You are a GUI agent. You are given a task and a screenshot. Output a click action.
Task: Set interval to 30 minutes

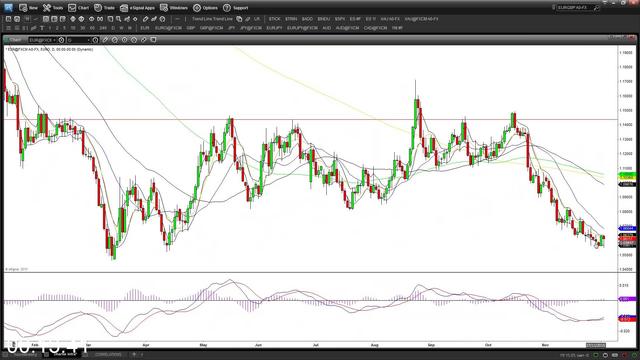point(82,28)
